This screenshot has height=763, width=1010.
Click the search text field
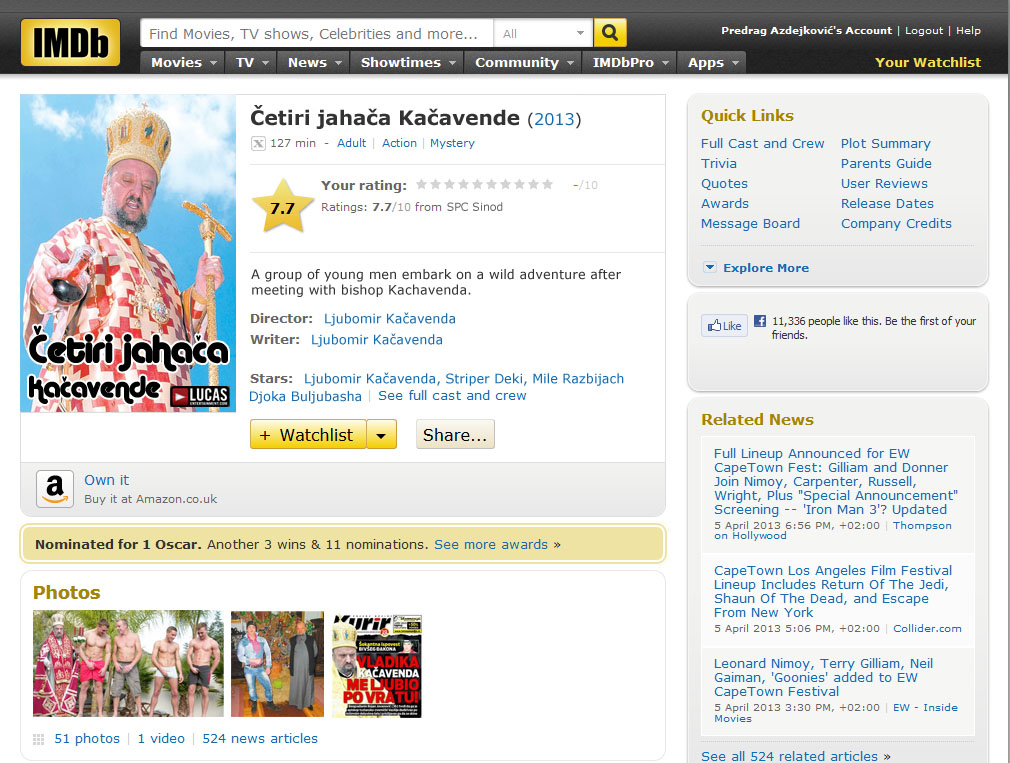(316, 34)
